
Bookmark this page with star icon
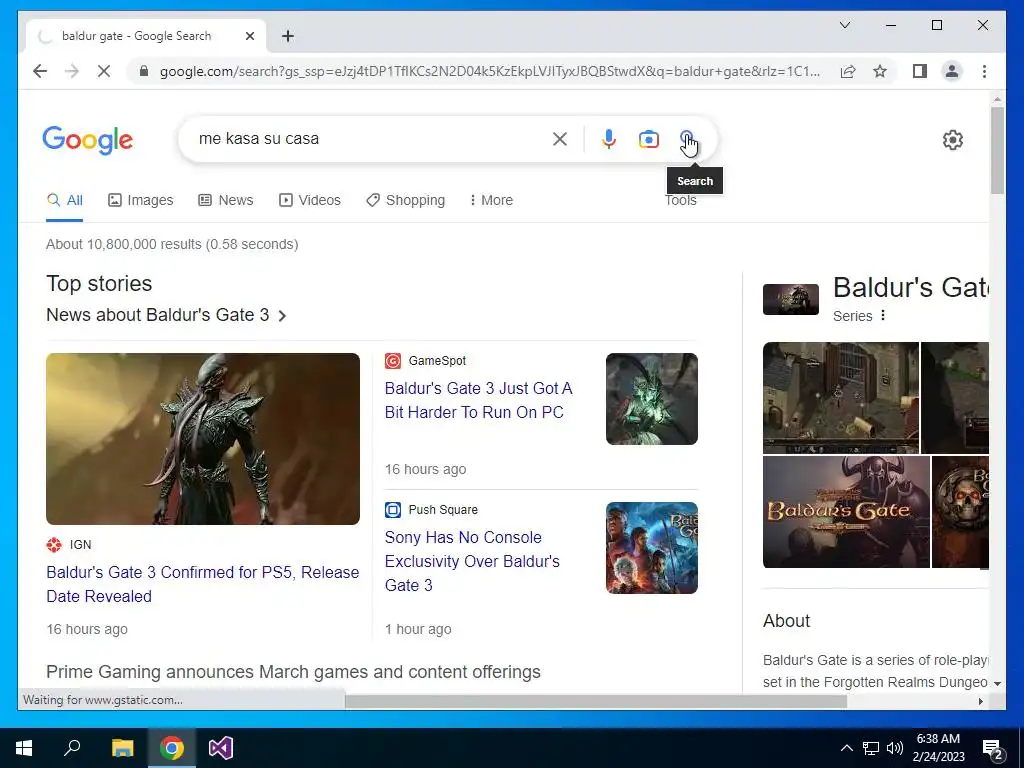880,71
